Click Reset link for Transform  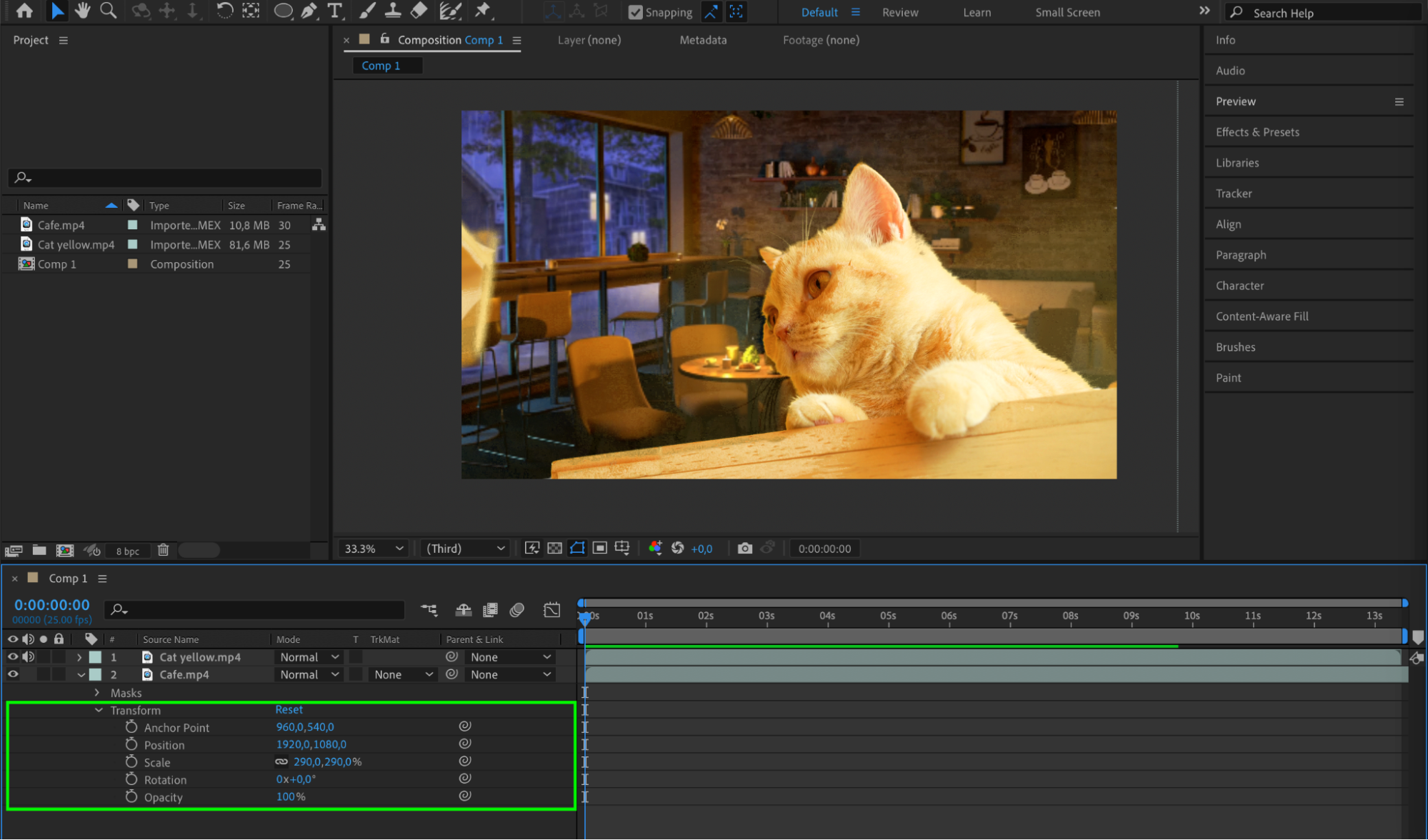[289, 709]
